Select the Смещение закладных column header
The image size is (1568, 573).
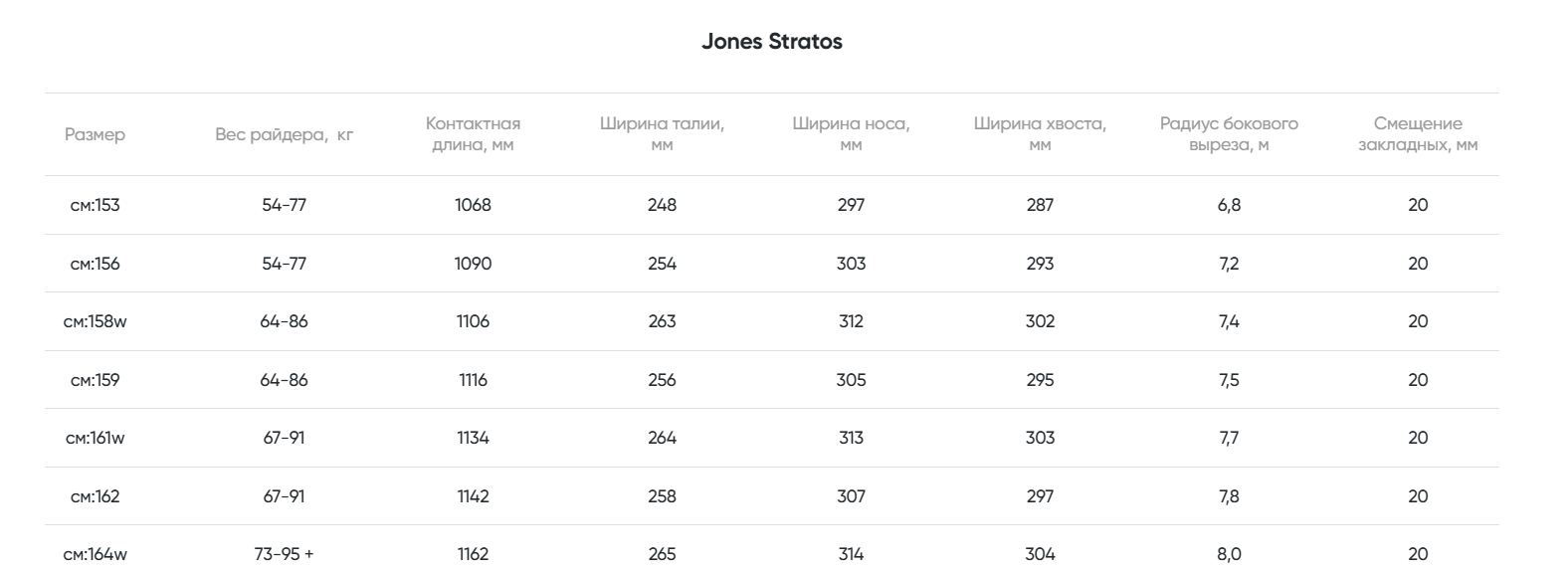pyautogui.click(x=1418, y=134)
